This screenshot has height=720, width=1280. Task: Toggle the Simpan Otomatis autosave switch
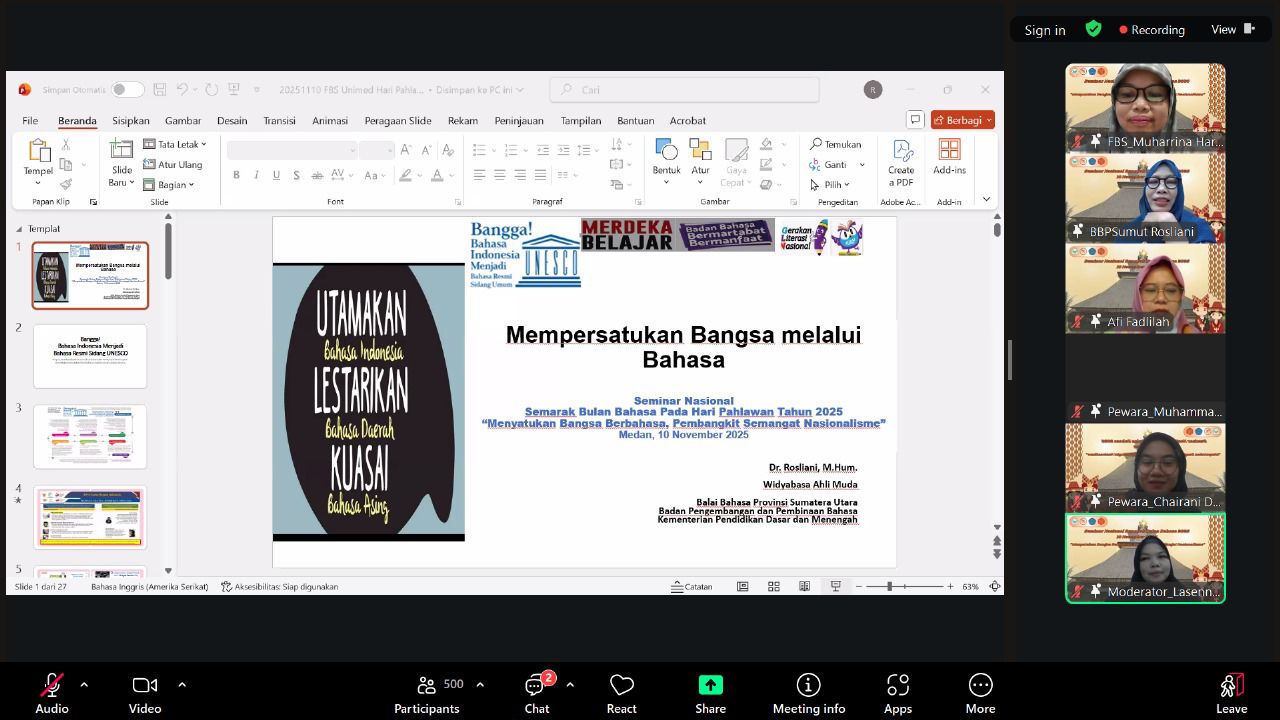tap(127, 90)
